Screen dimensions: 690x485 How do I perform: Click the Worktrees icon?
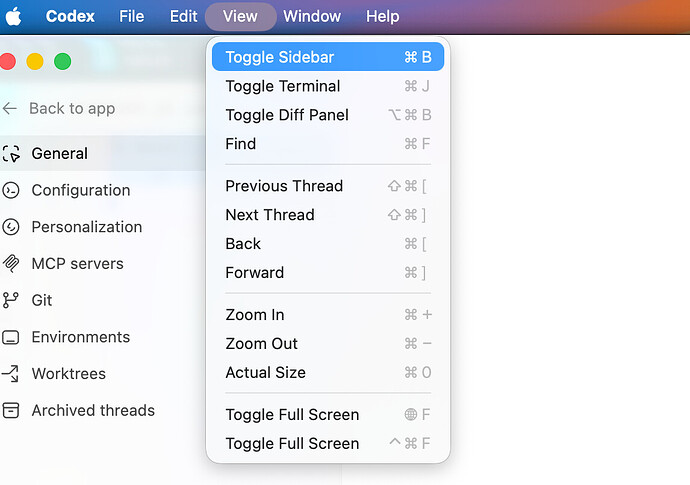pos(11,374)
